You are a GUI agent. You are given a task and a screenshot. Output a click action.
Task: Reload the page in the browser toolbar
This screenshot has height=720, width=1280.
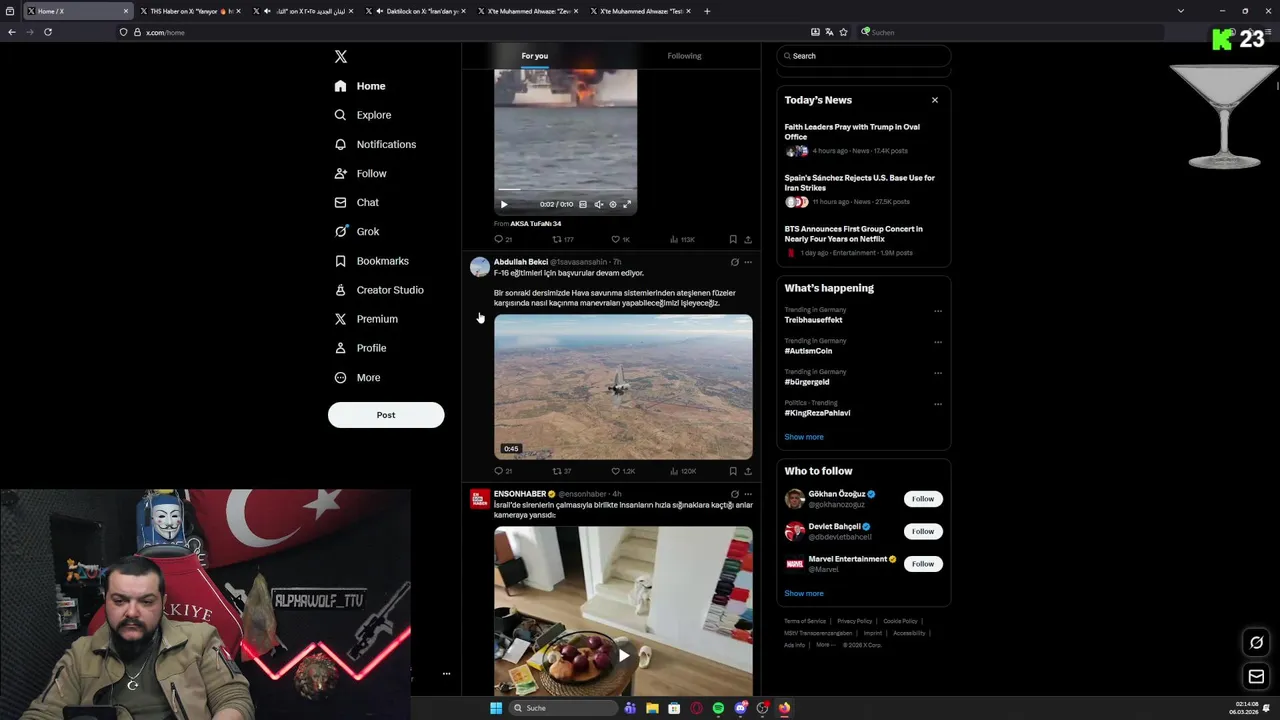pos(47,32)
